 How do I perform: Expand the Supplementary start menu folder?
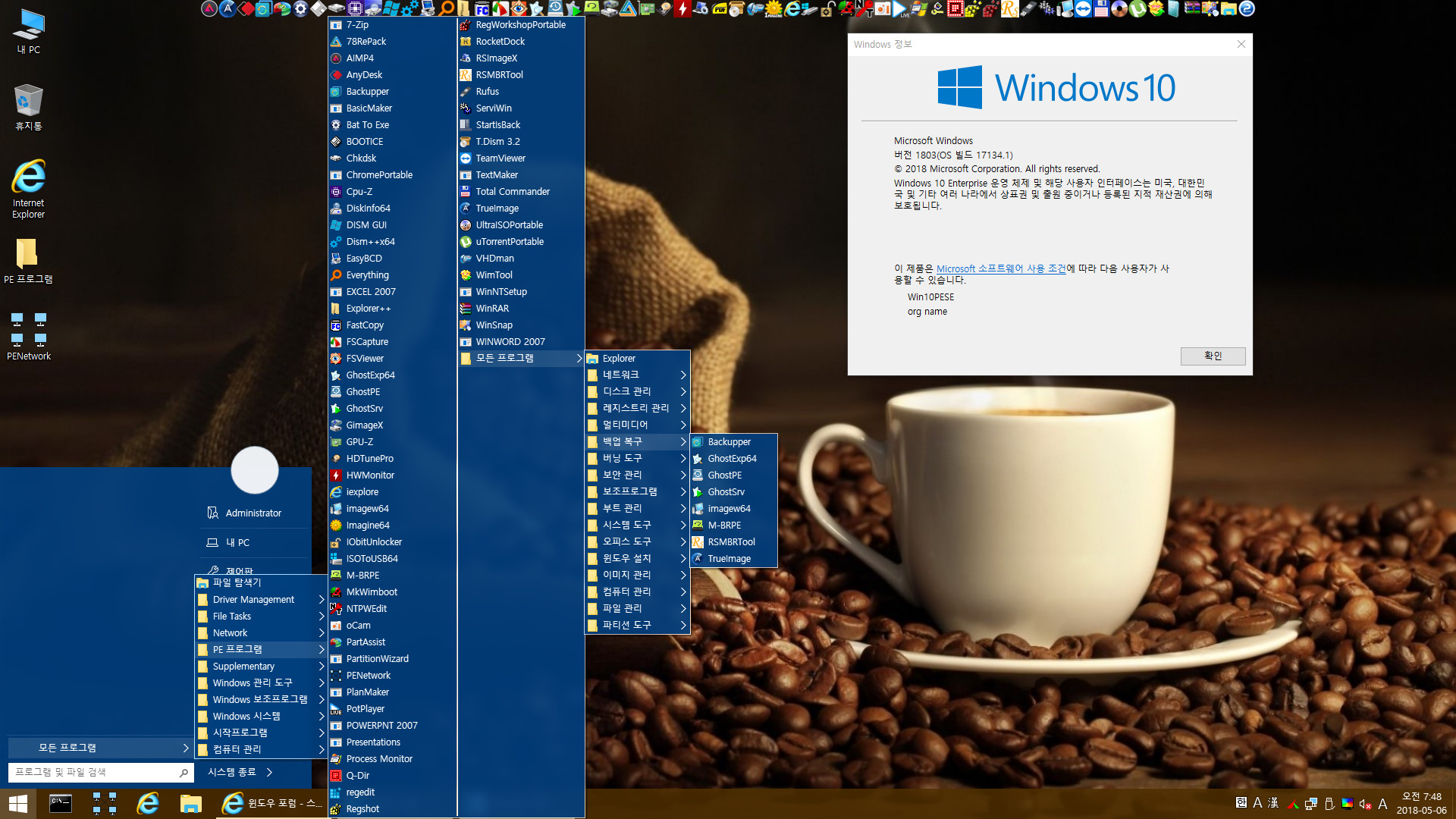click(x=261, y=667)
